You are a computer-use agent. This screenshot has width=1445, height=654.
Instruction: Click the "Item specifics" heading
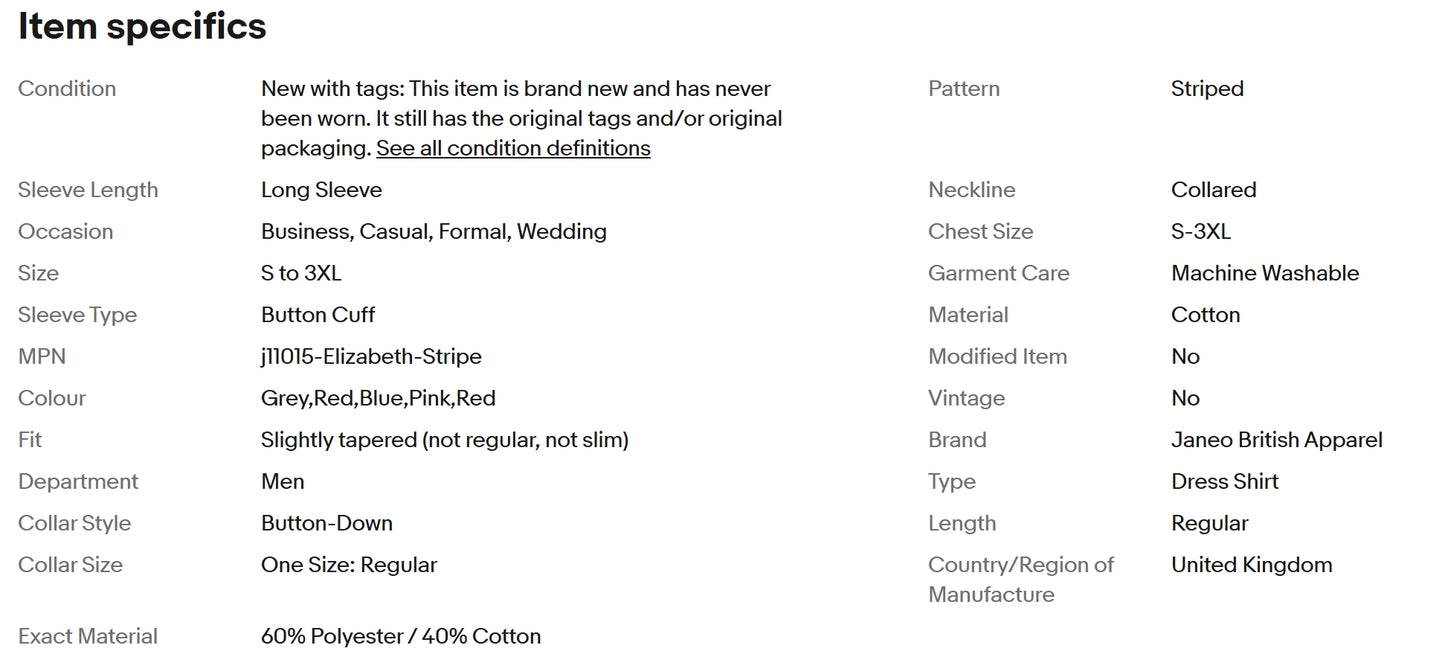(142, 27)
